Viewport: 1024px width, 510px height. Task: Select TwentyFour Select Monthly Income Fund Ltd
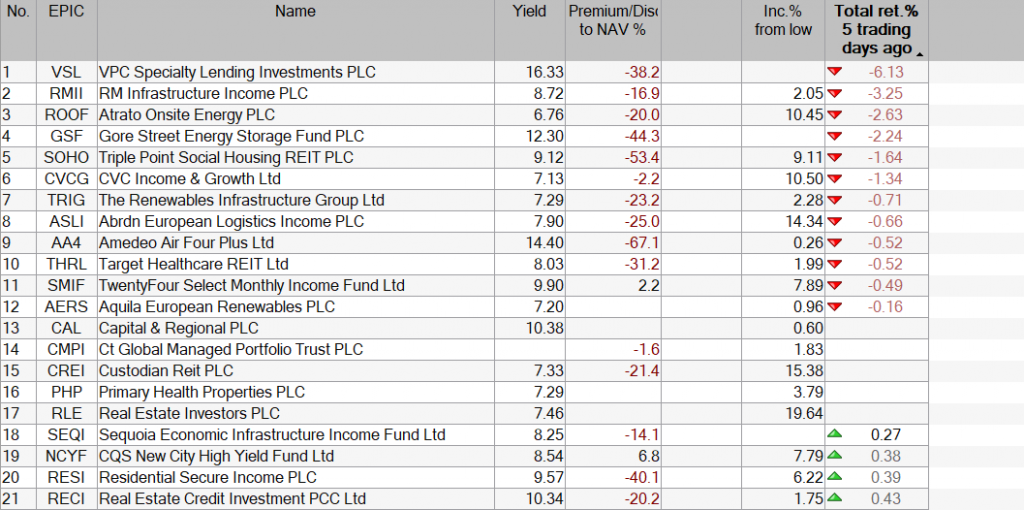pyautogui.click(x=251, y=285)
